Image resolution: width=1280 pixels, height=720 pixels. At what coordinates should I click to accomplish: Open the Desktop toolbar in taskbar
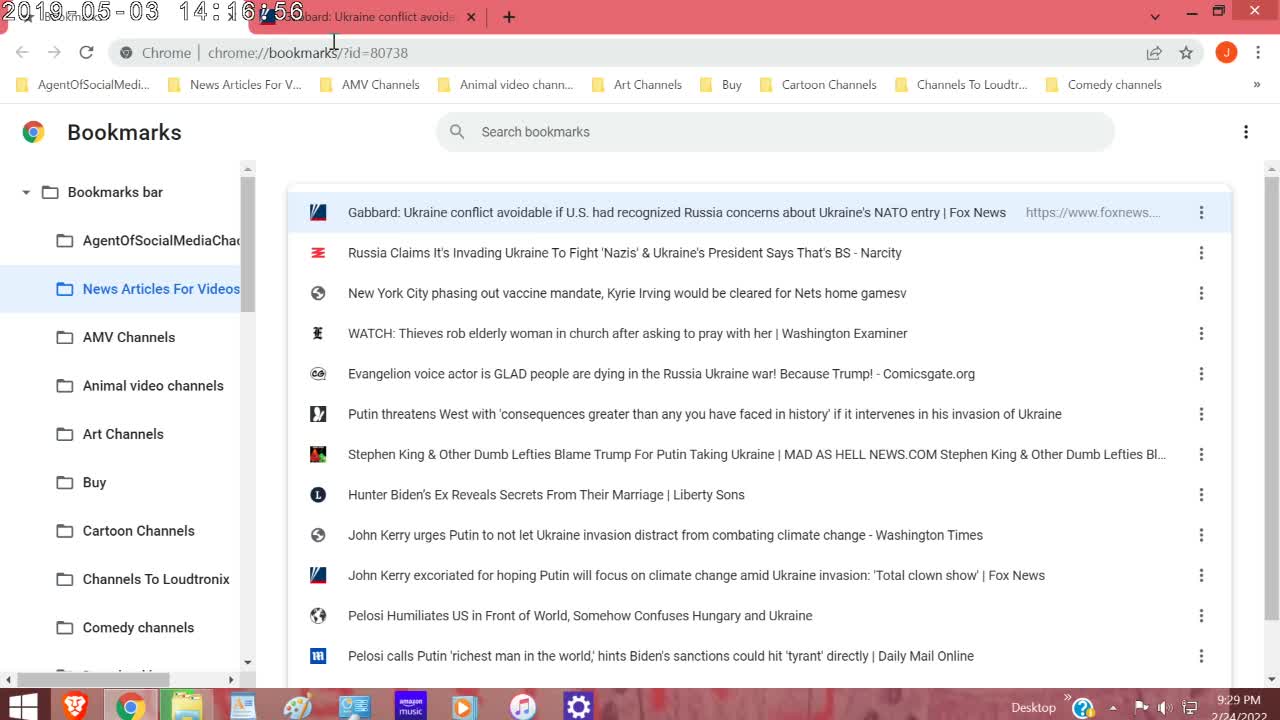coord(1033,707)
